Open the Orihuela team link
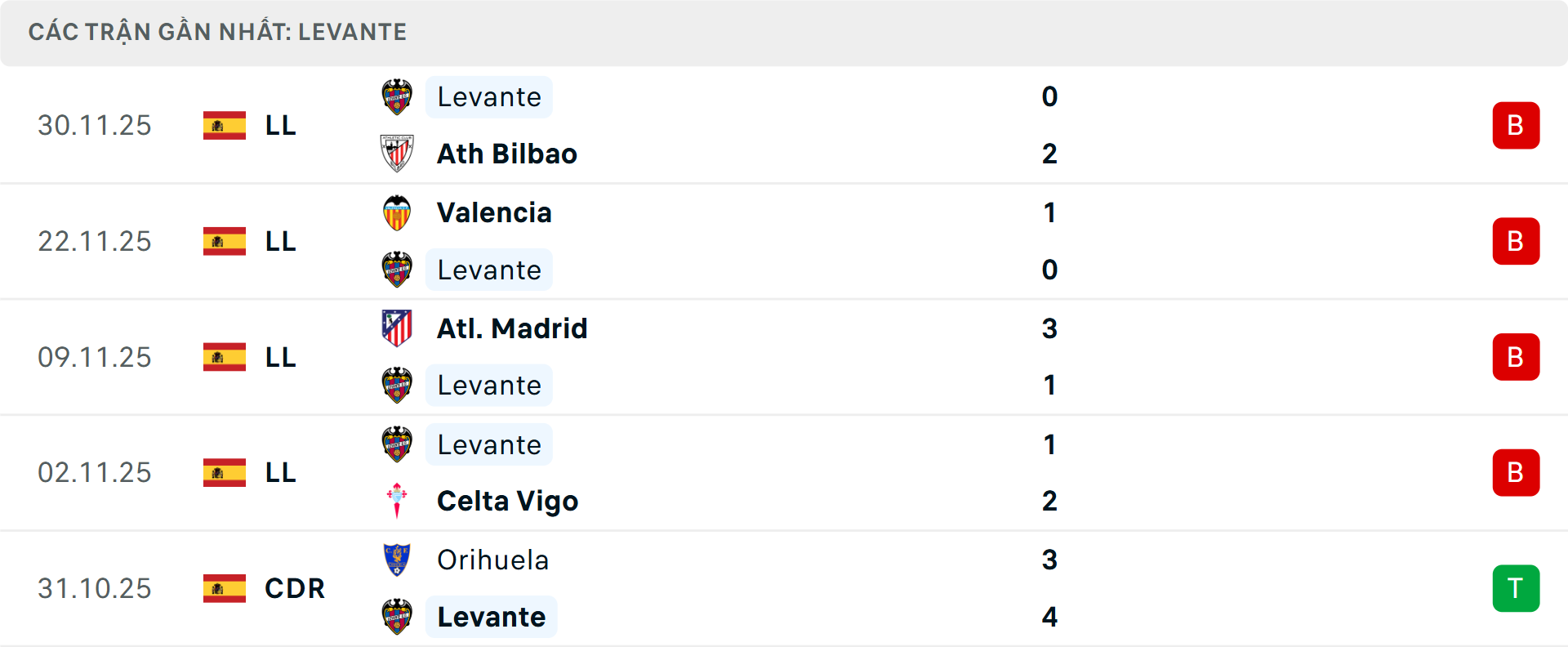The height and width of the screenshot is (647, 1568). [492, 560]
